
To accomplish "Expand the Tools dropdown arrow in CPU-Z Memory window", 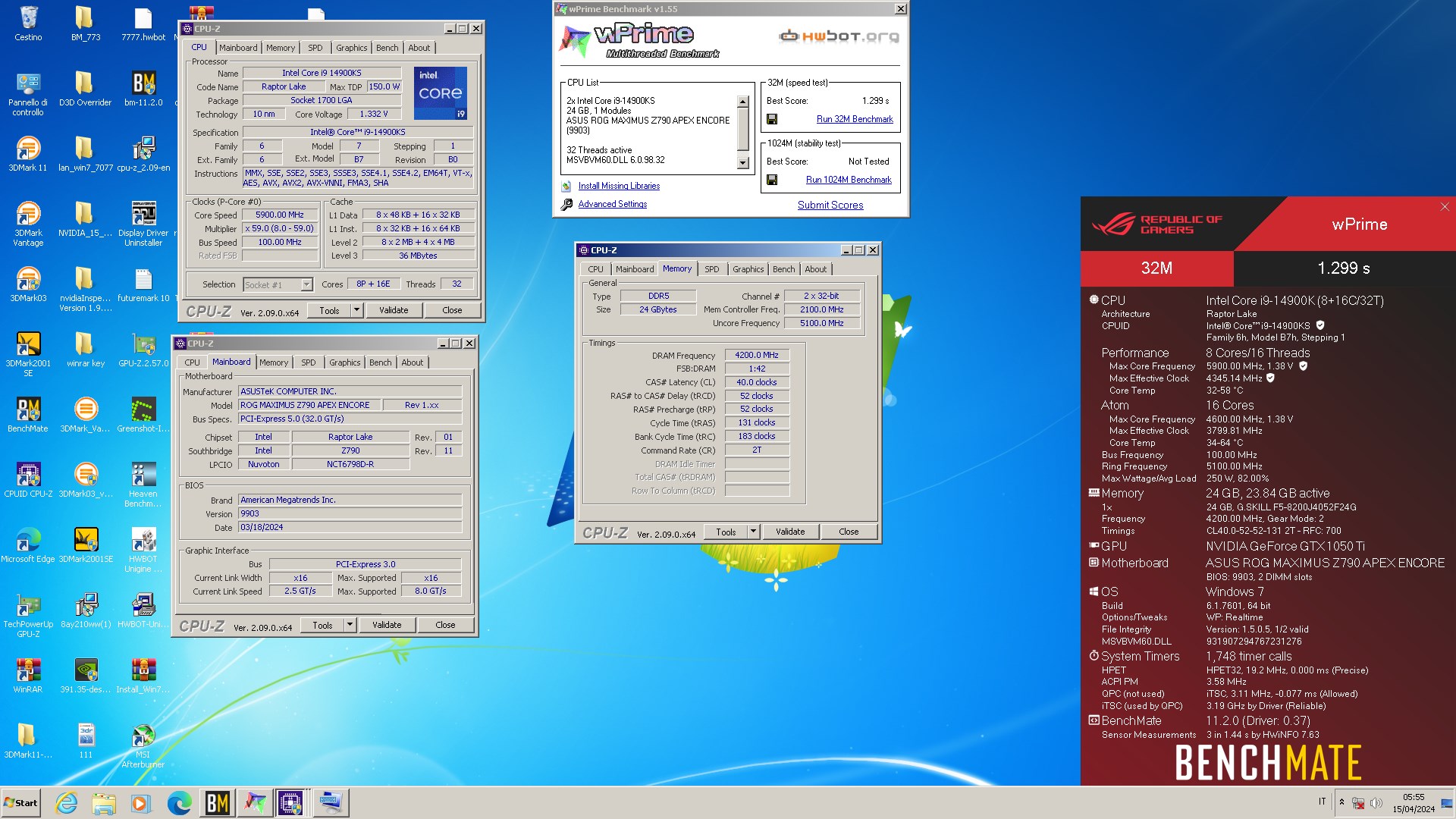I will pyautogui.click(x=753, y=532).
